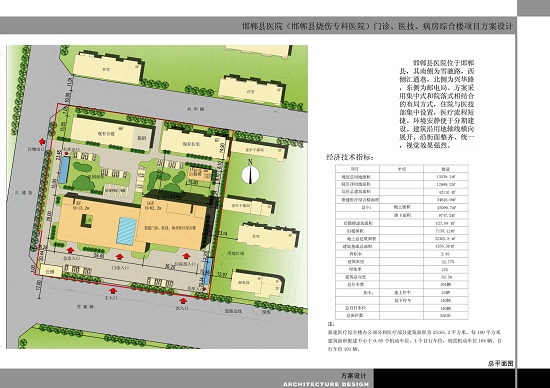This screenshot has height=388, width=550.
Task: Click the blue garage ramp at southeast corner
Action: click(207, 271)
